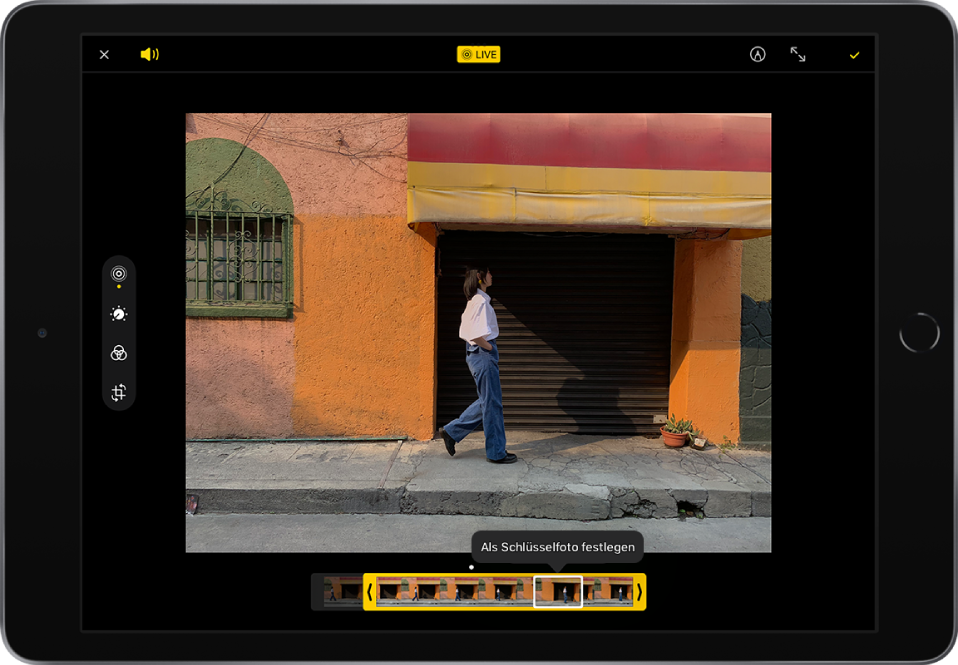Tap the main photo of the walking woman
The width and height of the screenshot is (958, 665).
[x=478, y=332]
